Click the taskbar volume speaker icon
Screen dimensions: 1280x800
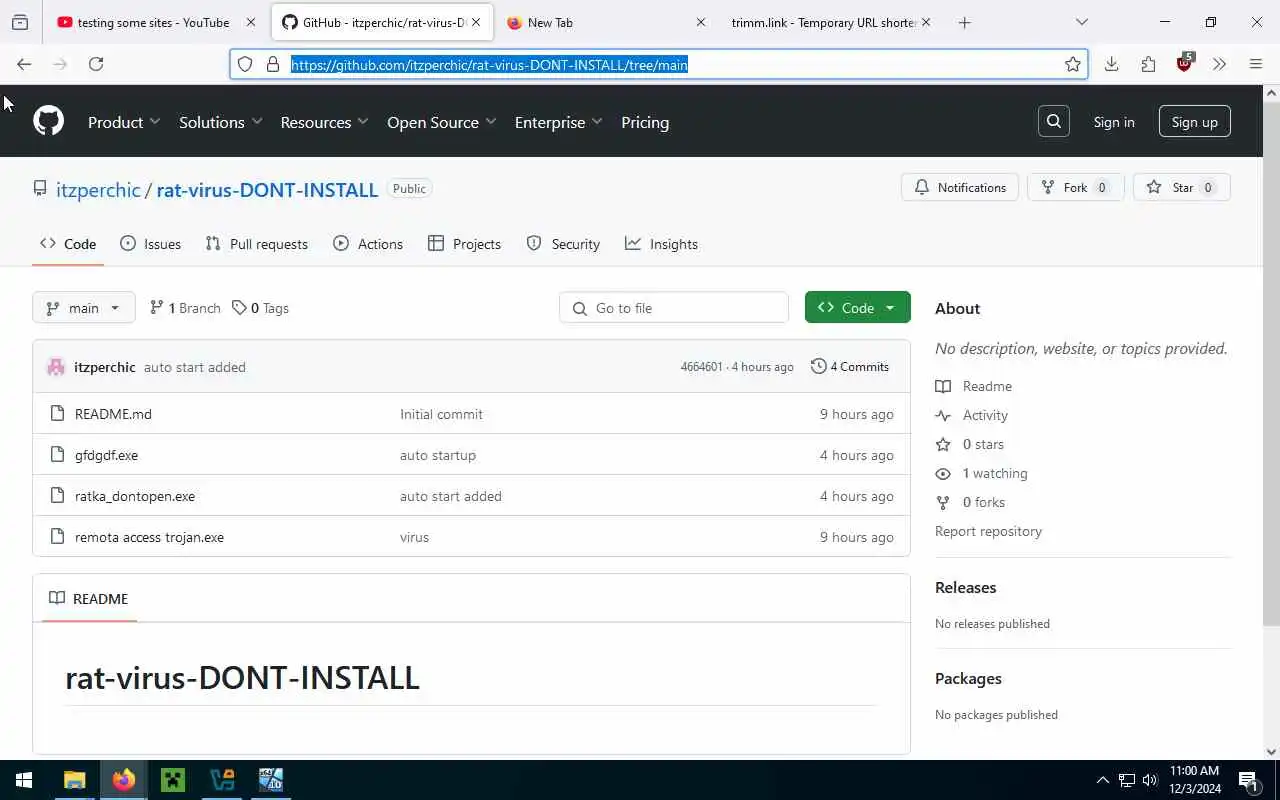[1150, 780]
